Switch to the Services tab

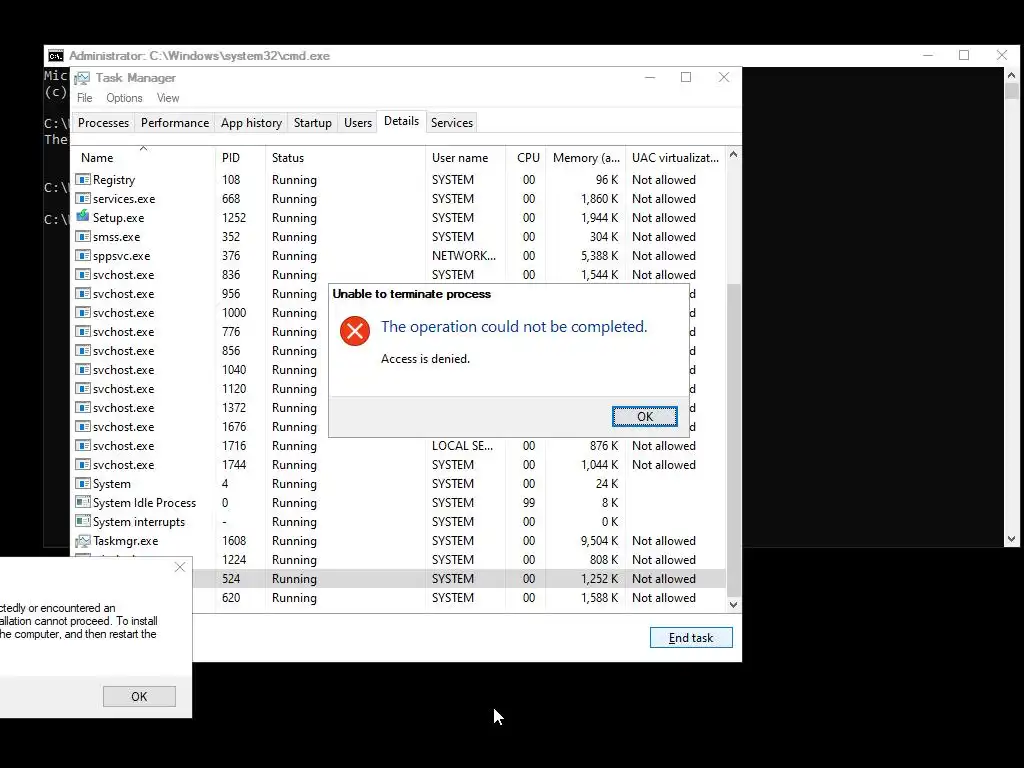(x=452, y=123)
